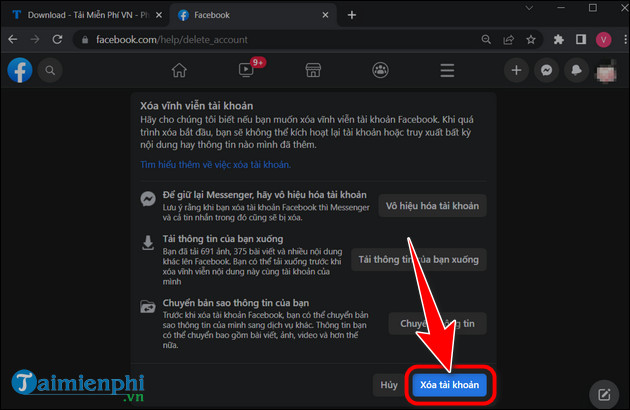
Task: Click the folder transfer icon beside Chuyển bản sao
Action: tap(148, 307)
